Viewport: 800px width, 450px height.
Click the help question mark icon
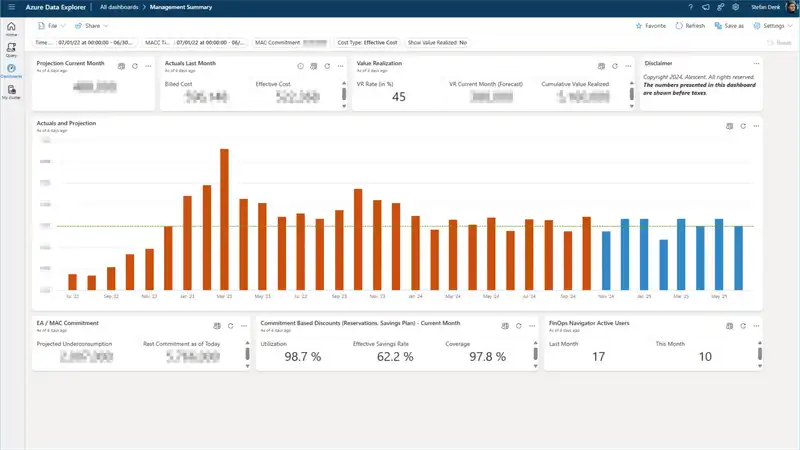click(x=690, y=7)
